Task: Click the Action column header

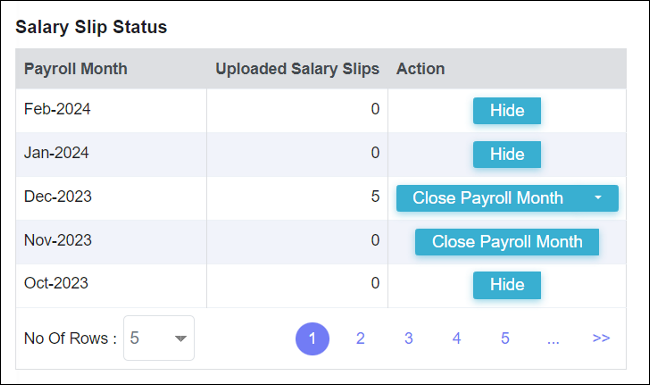Action: 420,69
